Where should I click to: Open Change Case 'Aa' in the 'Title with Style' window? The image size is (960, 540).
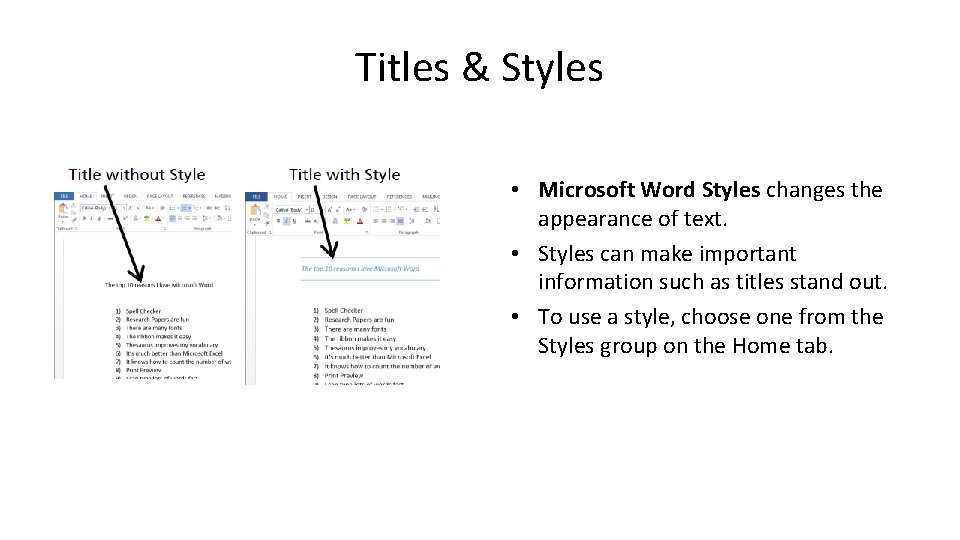tap(350, 209)
